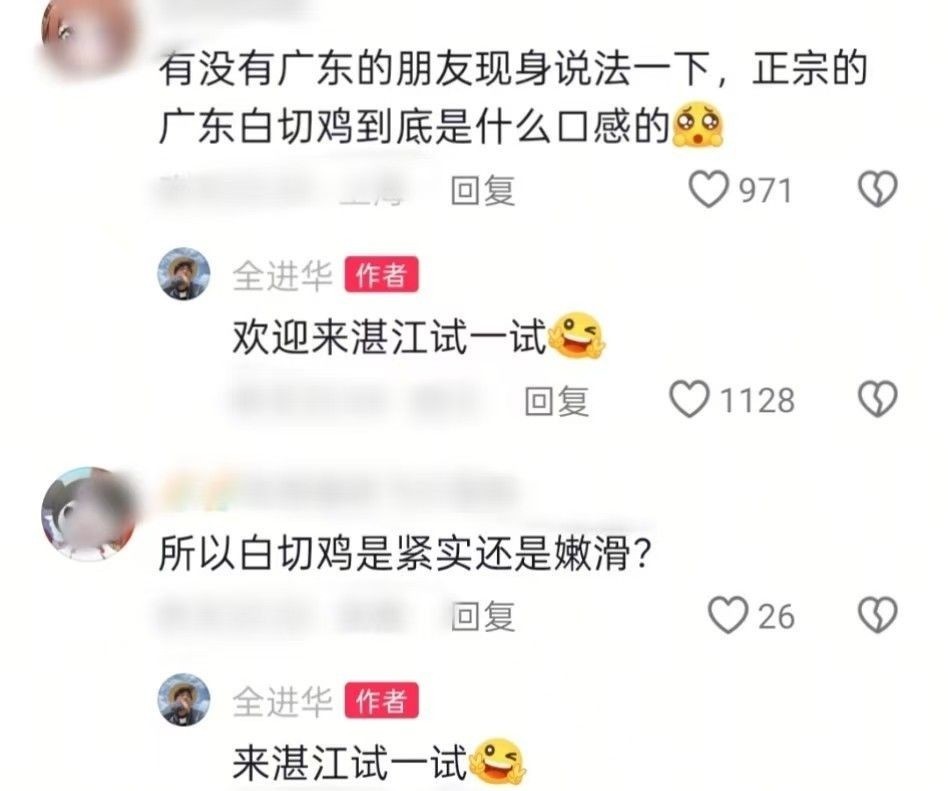Open 全进华's avatar in second reply

(184, 699)
